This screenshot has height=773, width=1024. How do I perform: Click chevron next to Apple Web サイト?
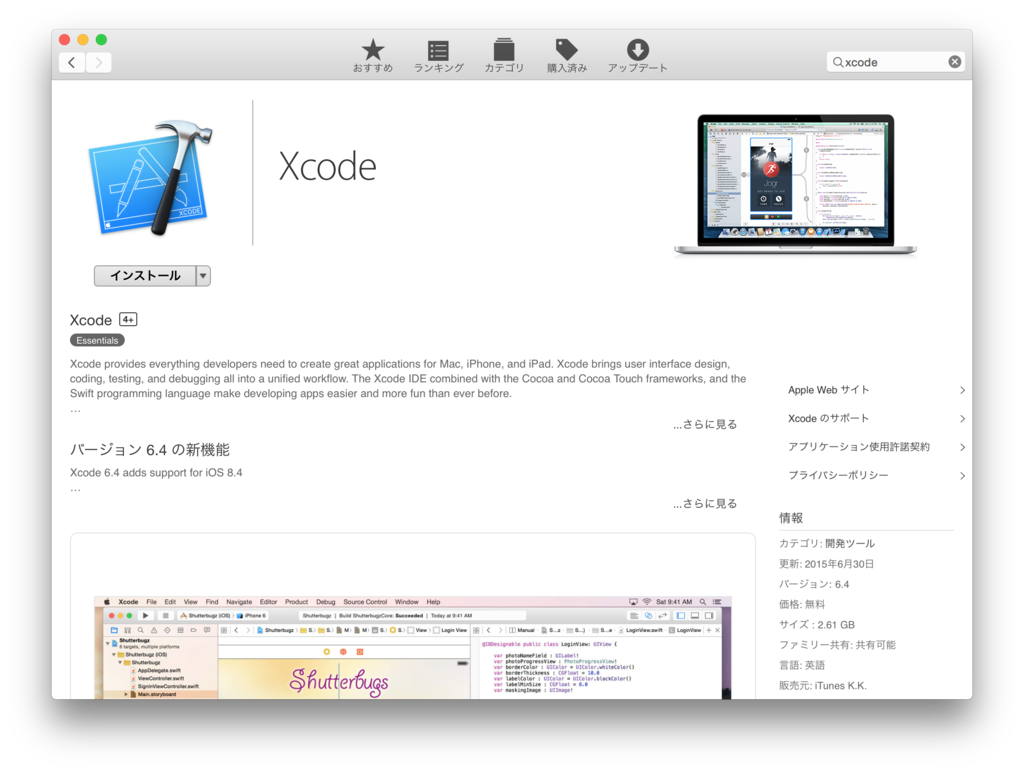[962, 390]
